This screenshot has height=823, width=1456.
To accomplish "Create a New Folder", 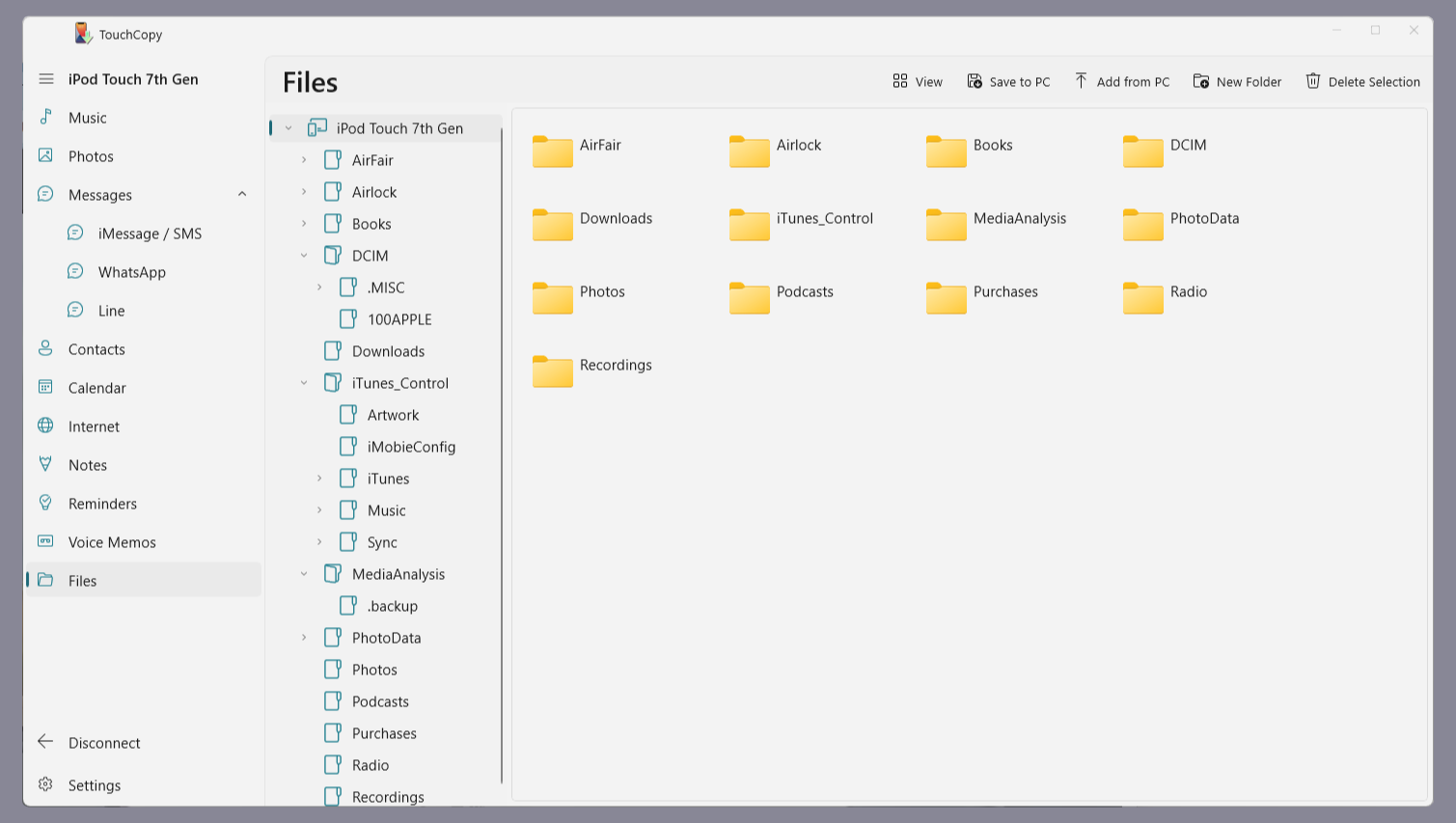I will (1237, 81).
